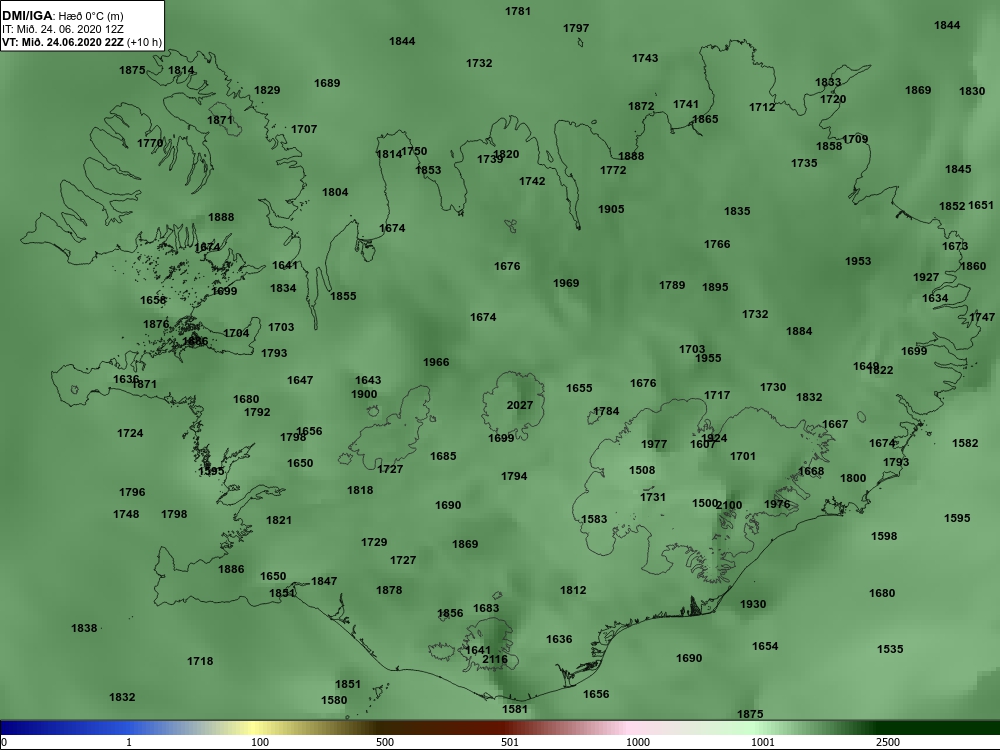1000x750 pixels.
Task: Select the map value 1712
Action: tap(762, 107)
